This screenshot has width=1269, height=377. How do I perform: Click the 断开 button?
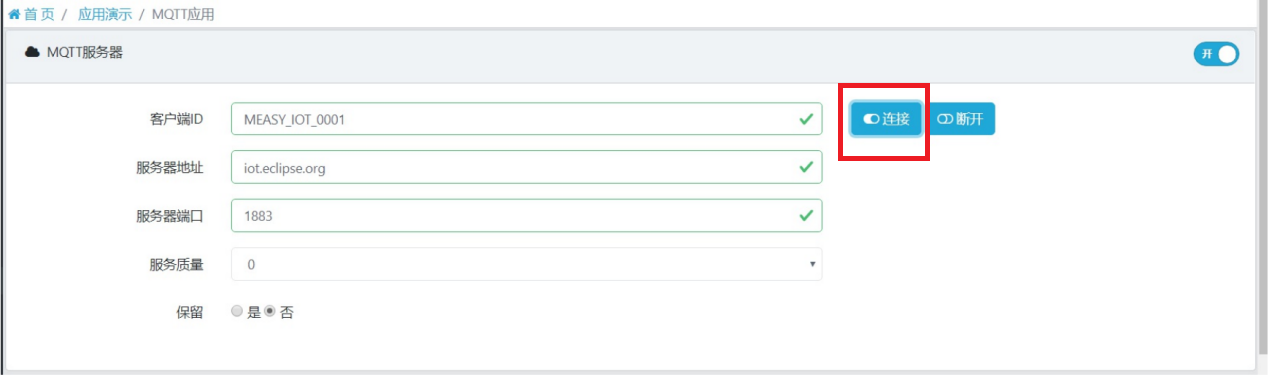[961, 119]
